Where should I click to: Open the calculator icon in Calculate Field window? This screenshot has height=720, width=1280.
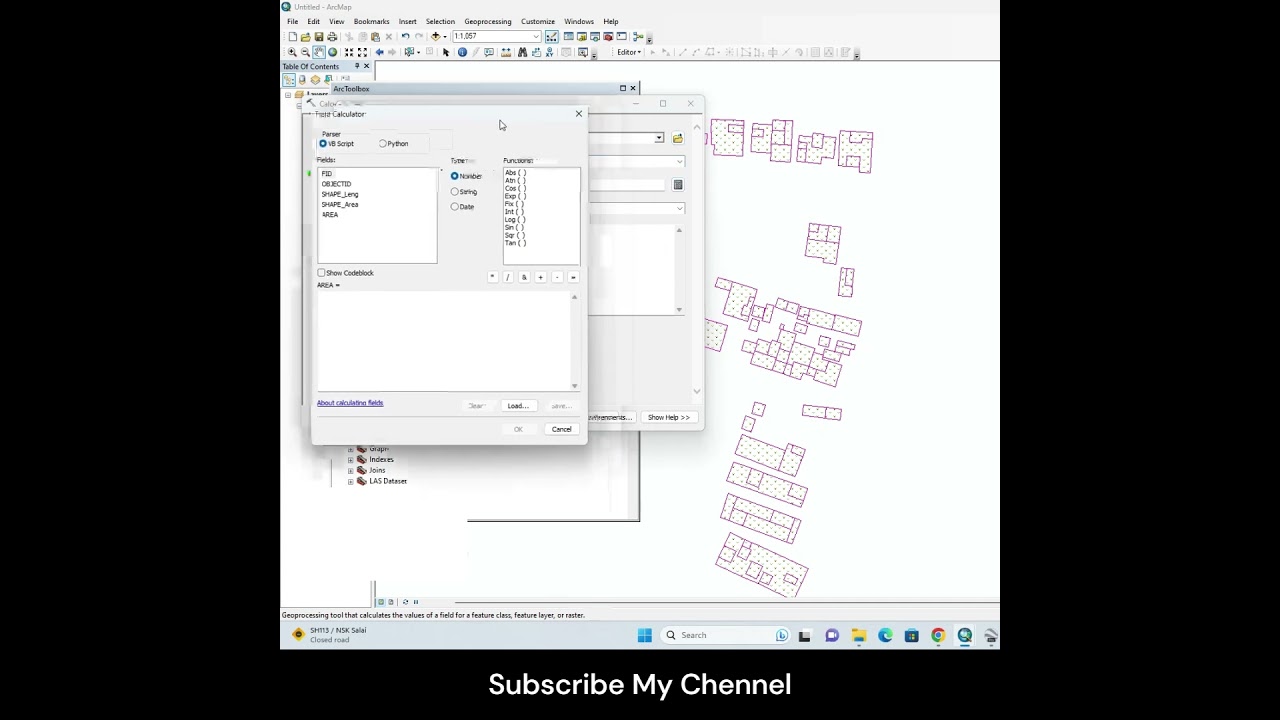coord(677,185)
